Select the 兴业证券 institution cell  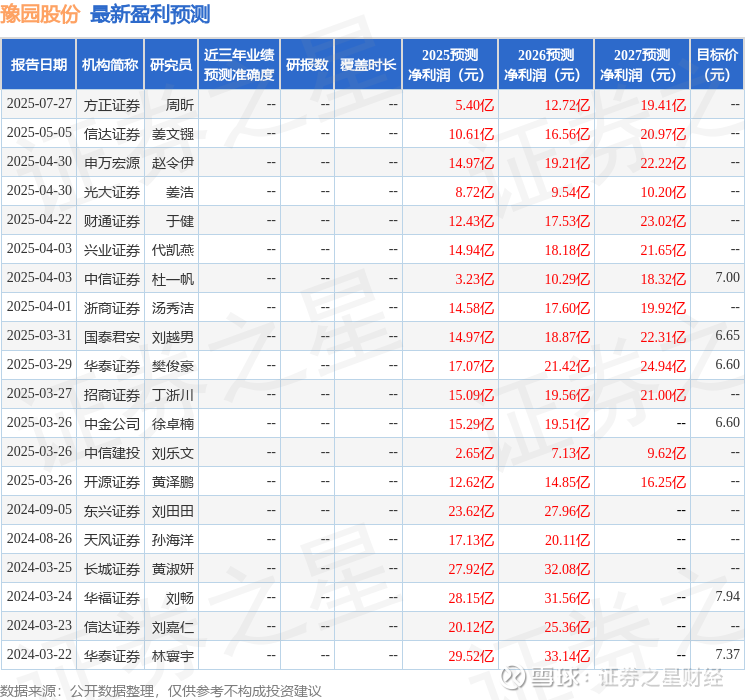[112, 250]
